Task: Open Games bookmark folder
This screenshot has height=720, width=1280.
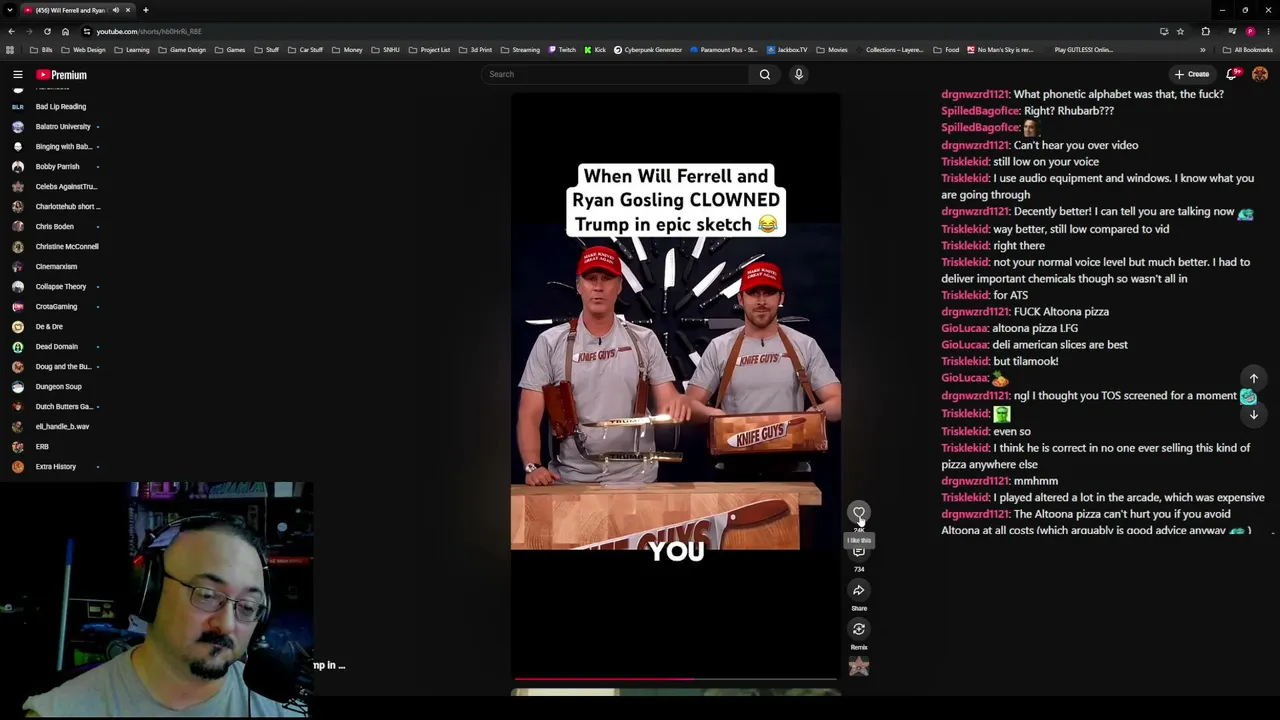Action: coord(230,50)
